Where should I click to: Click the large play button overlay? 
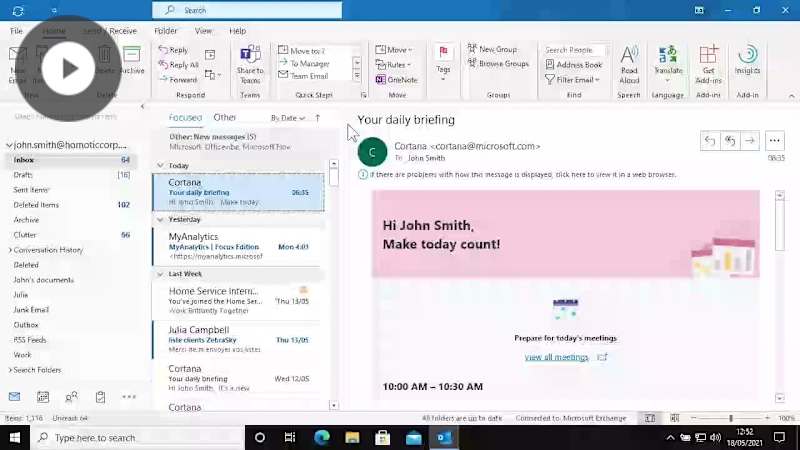coord(68,68)
